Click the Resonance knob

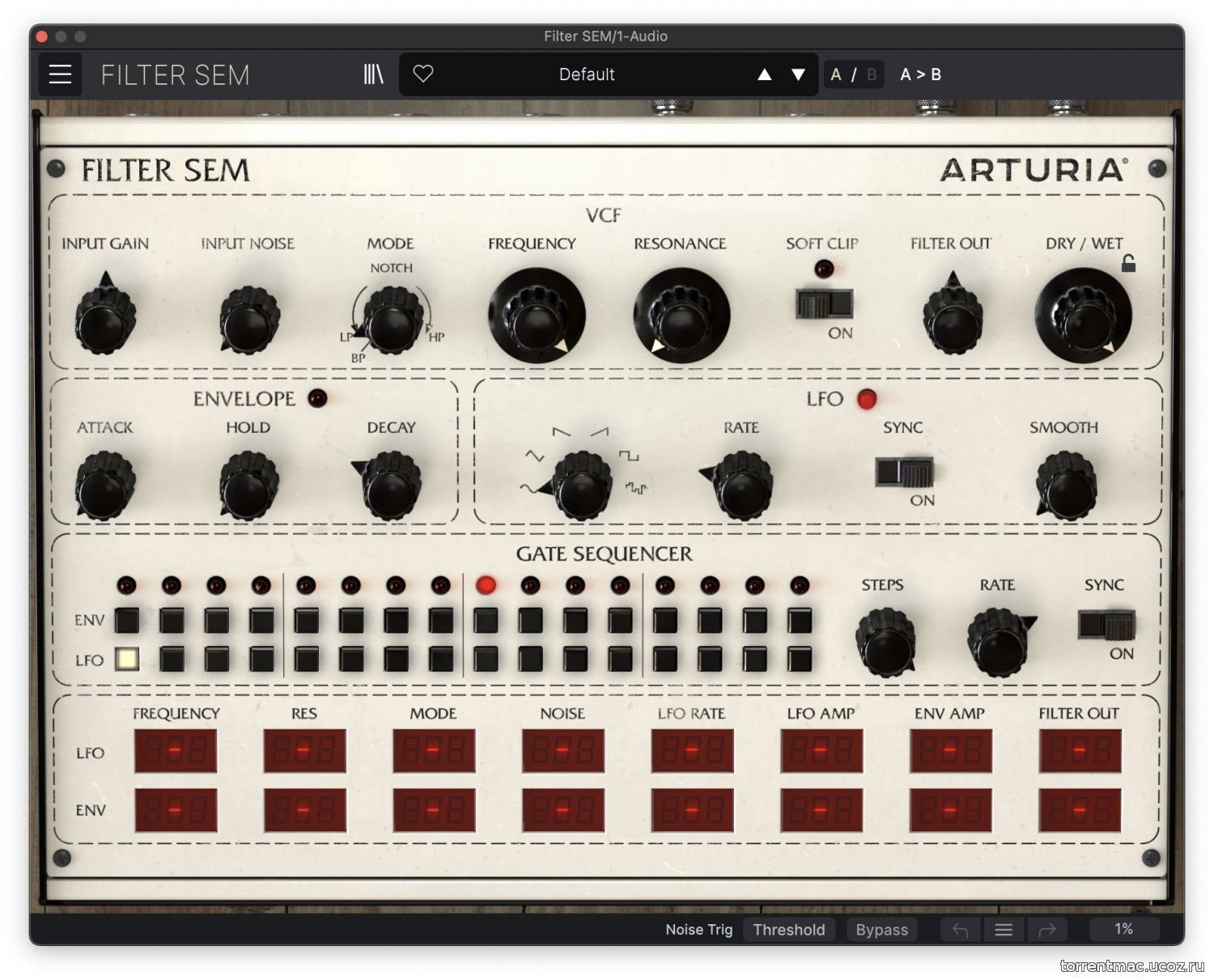pos(681,316)
